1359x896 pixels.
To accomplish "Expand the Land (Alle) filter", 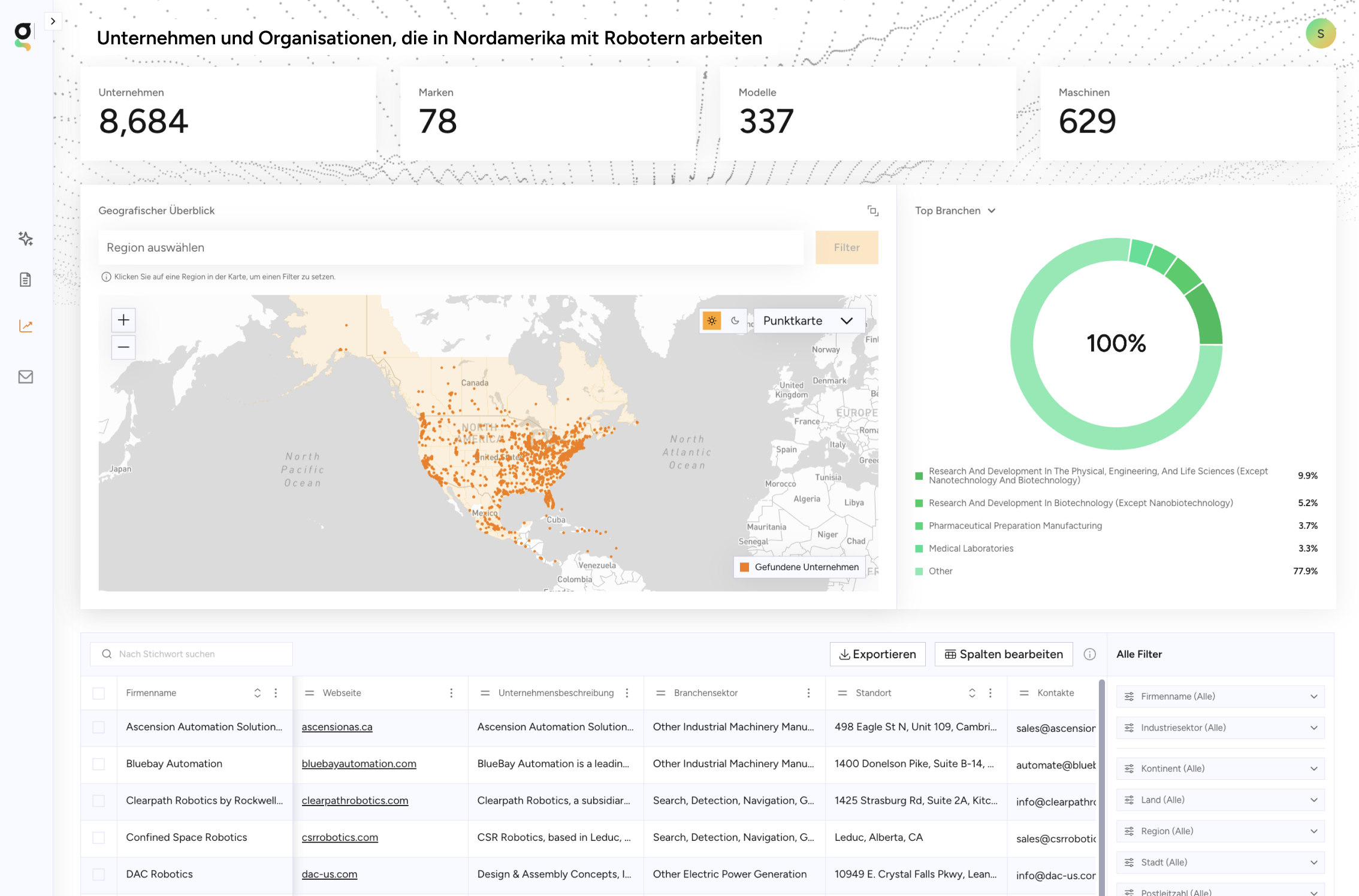I will [1220, 800].
